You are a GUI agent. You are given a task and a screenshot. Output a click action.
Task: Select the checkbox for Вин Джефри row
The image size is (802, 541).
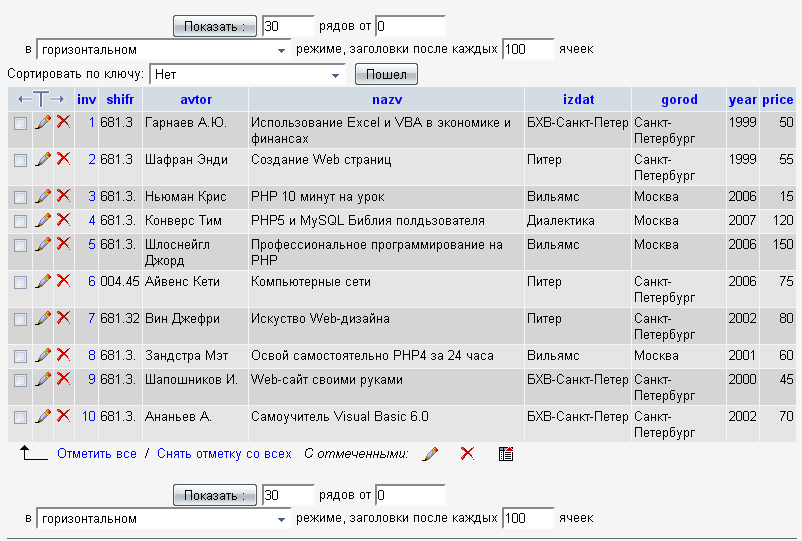(20, 320)
